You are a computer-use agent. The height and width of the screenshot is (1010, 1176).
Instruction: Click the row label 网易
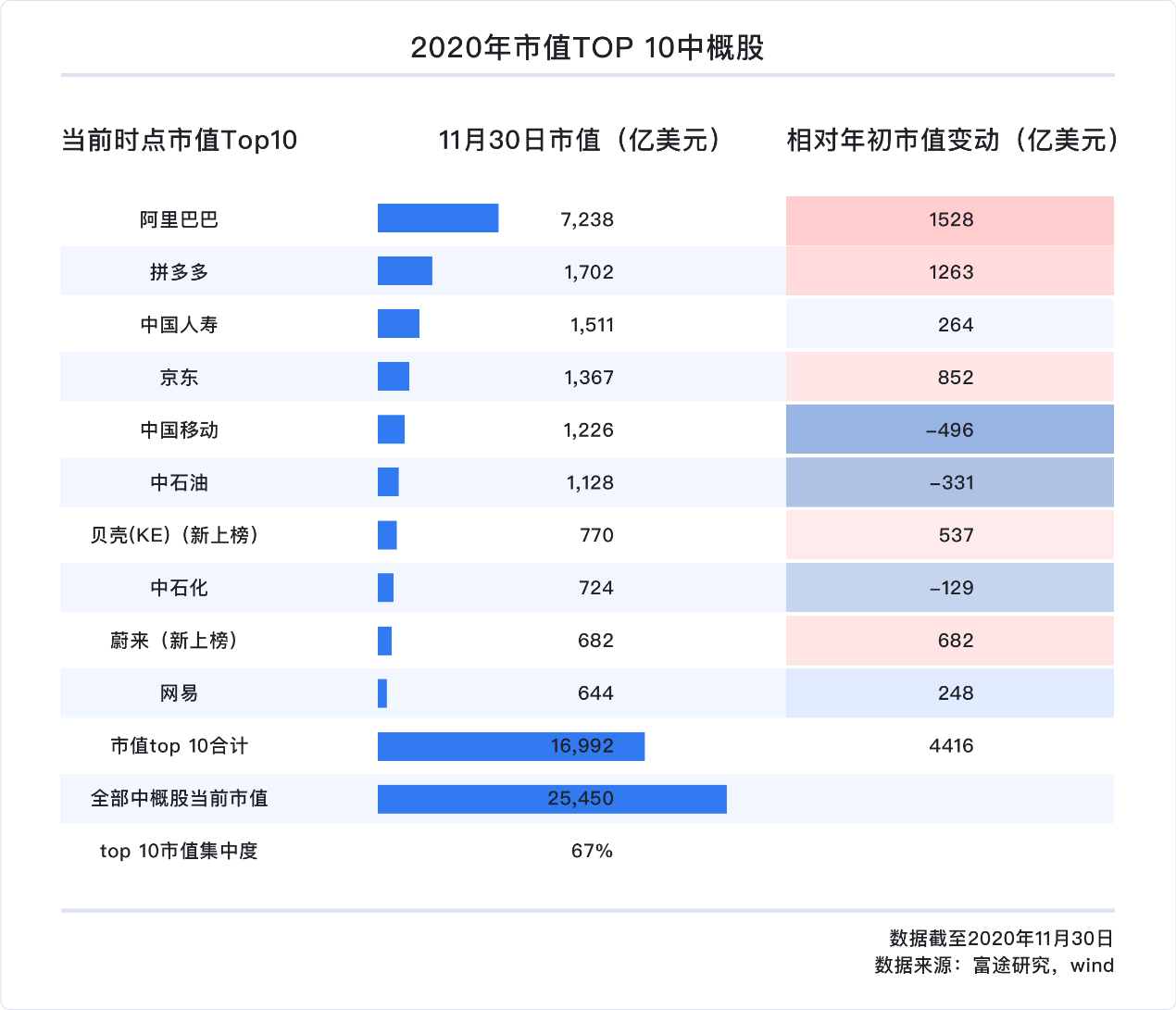[x=180, y=693]
